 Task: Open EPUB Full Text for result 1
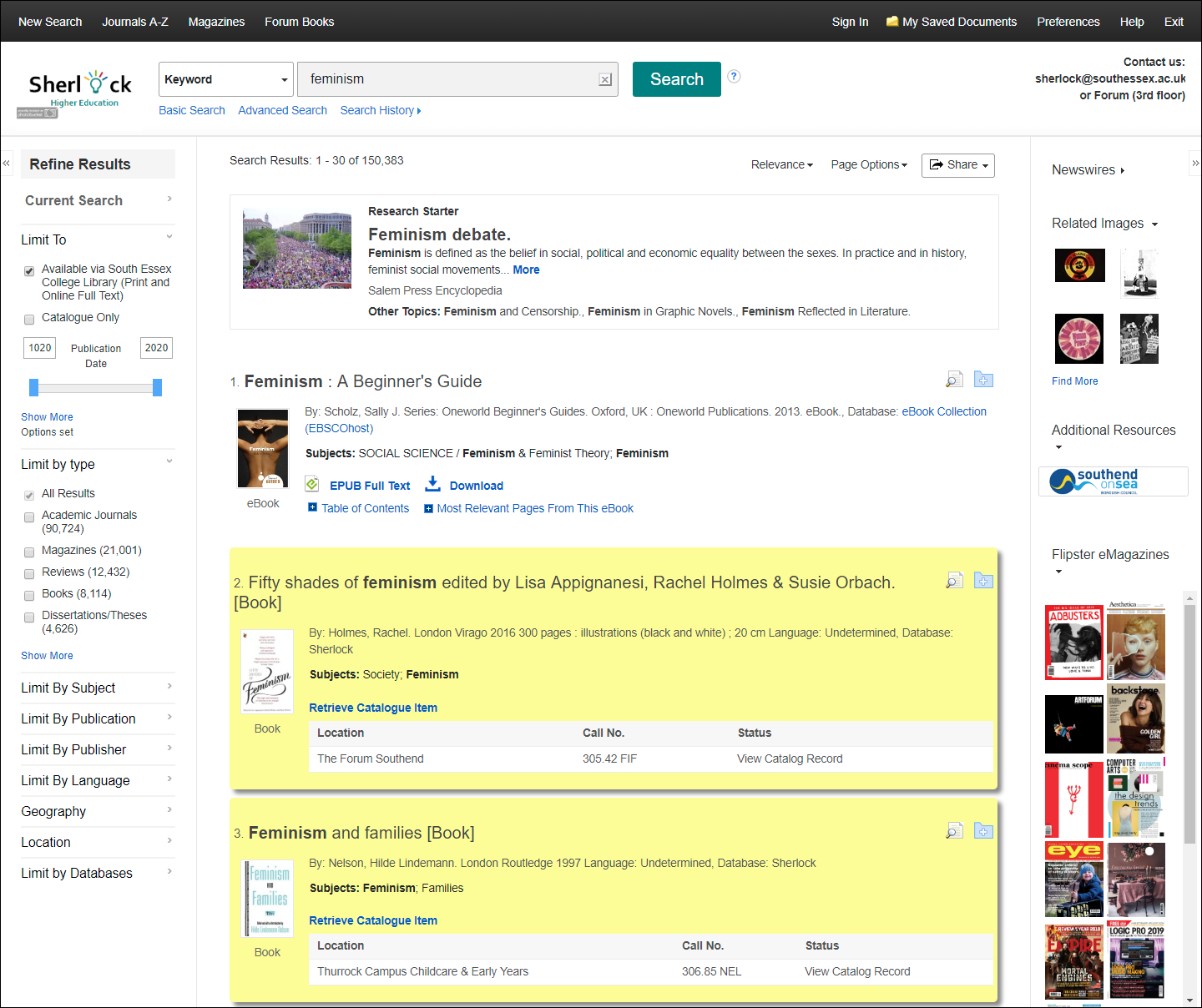tap(370, 486)
